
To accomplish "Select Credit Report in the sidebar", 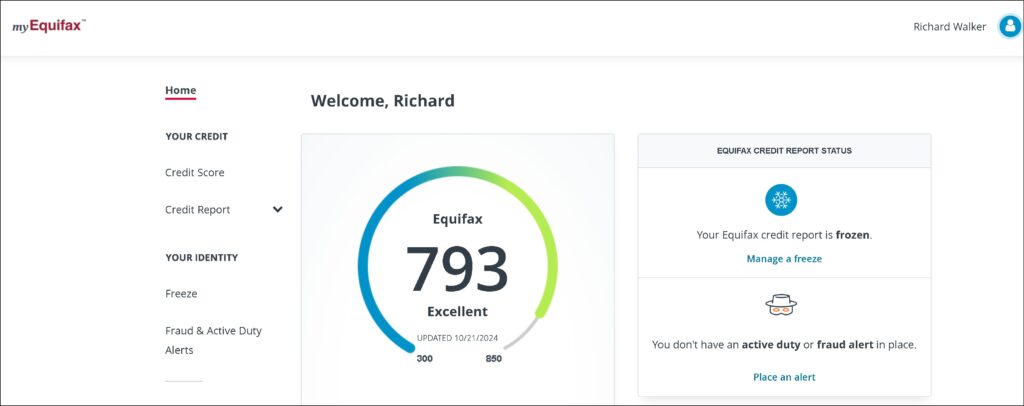I will (198, 210).
